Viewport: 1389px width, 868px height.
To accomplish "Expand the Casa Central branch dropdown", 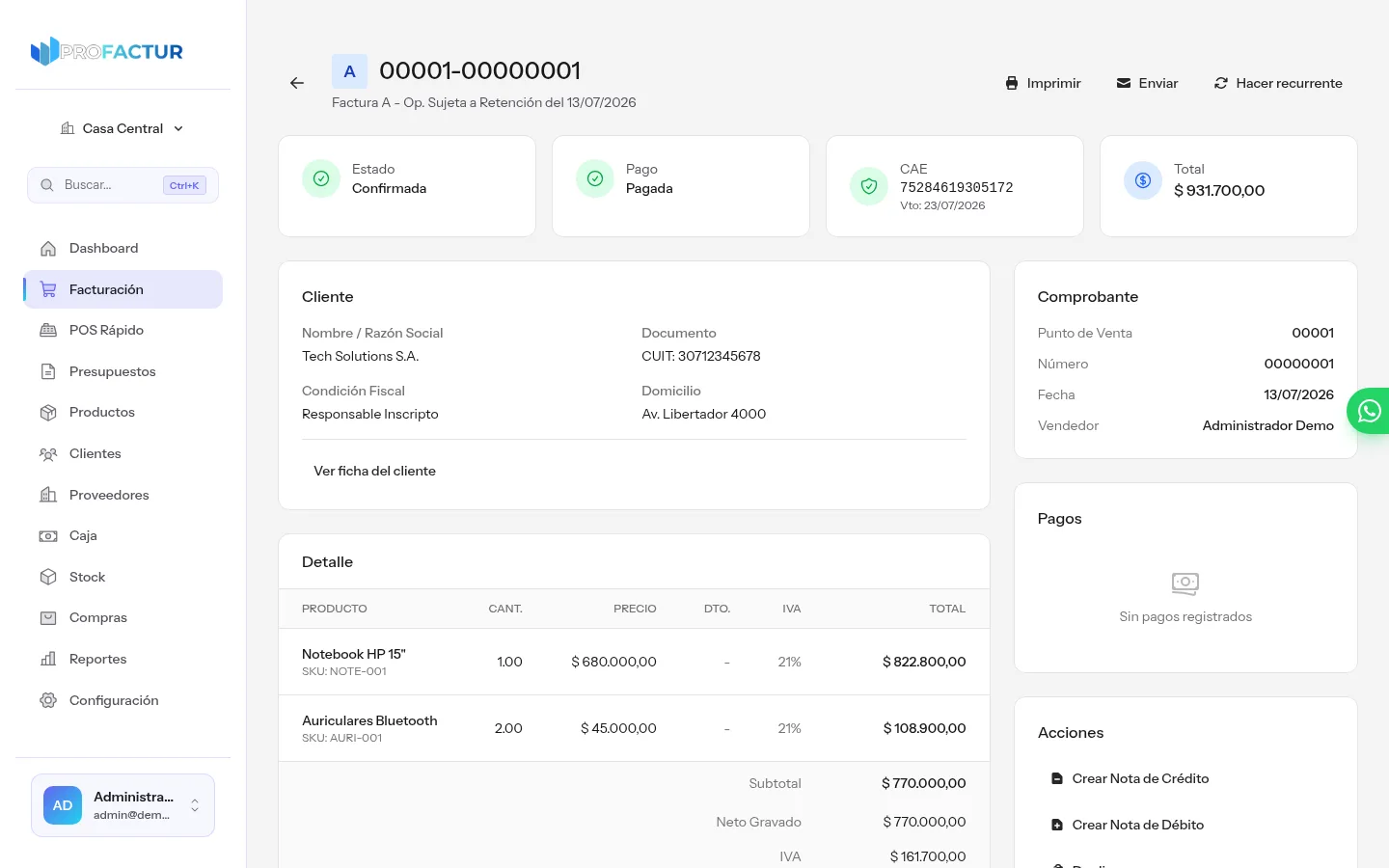I will click(123, 128).
